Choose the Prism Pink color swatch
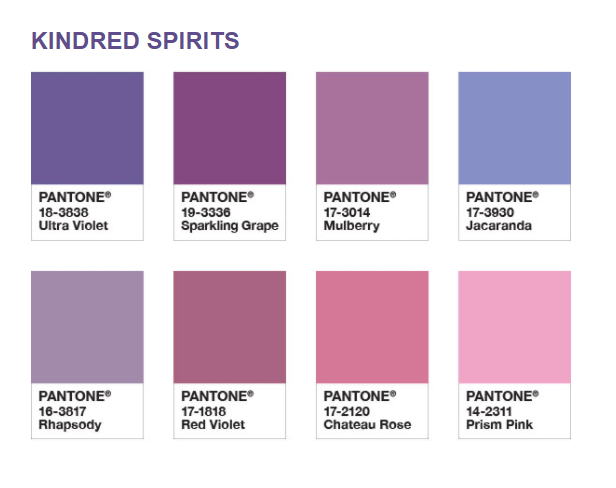 515,327
